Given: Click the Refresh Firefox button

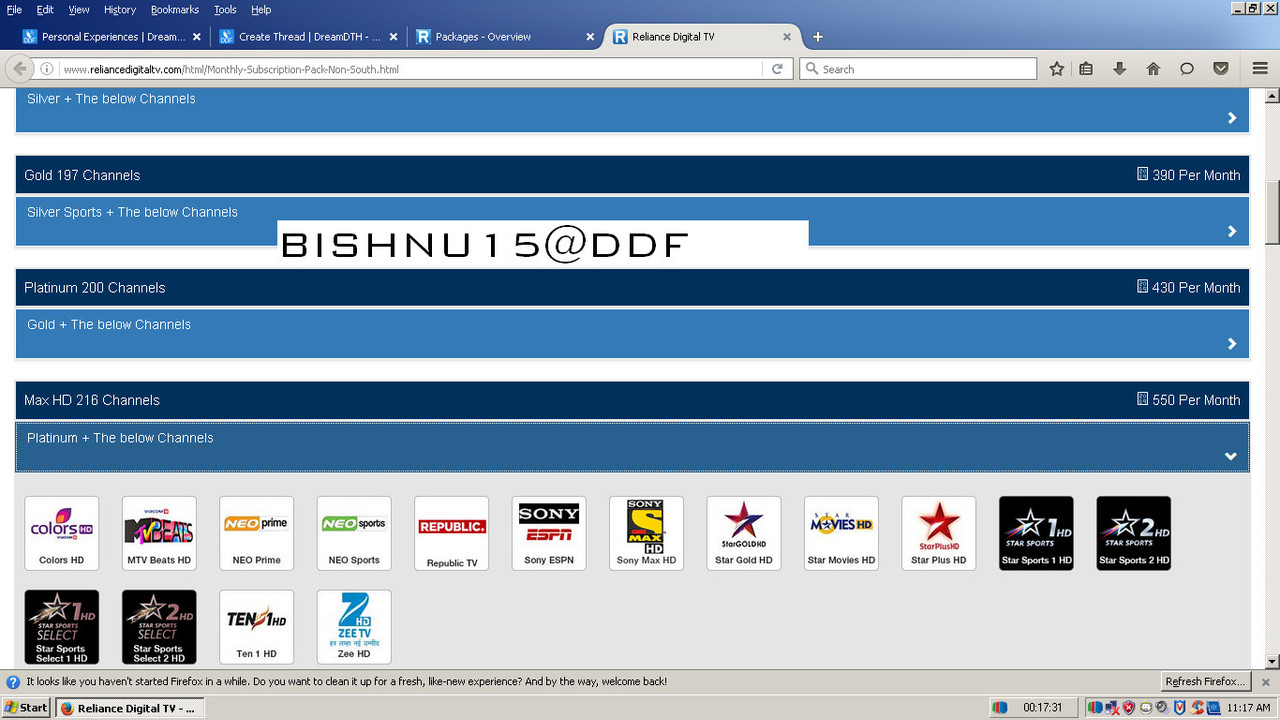Looking at the screenshot, I should (1206, 682).
